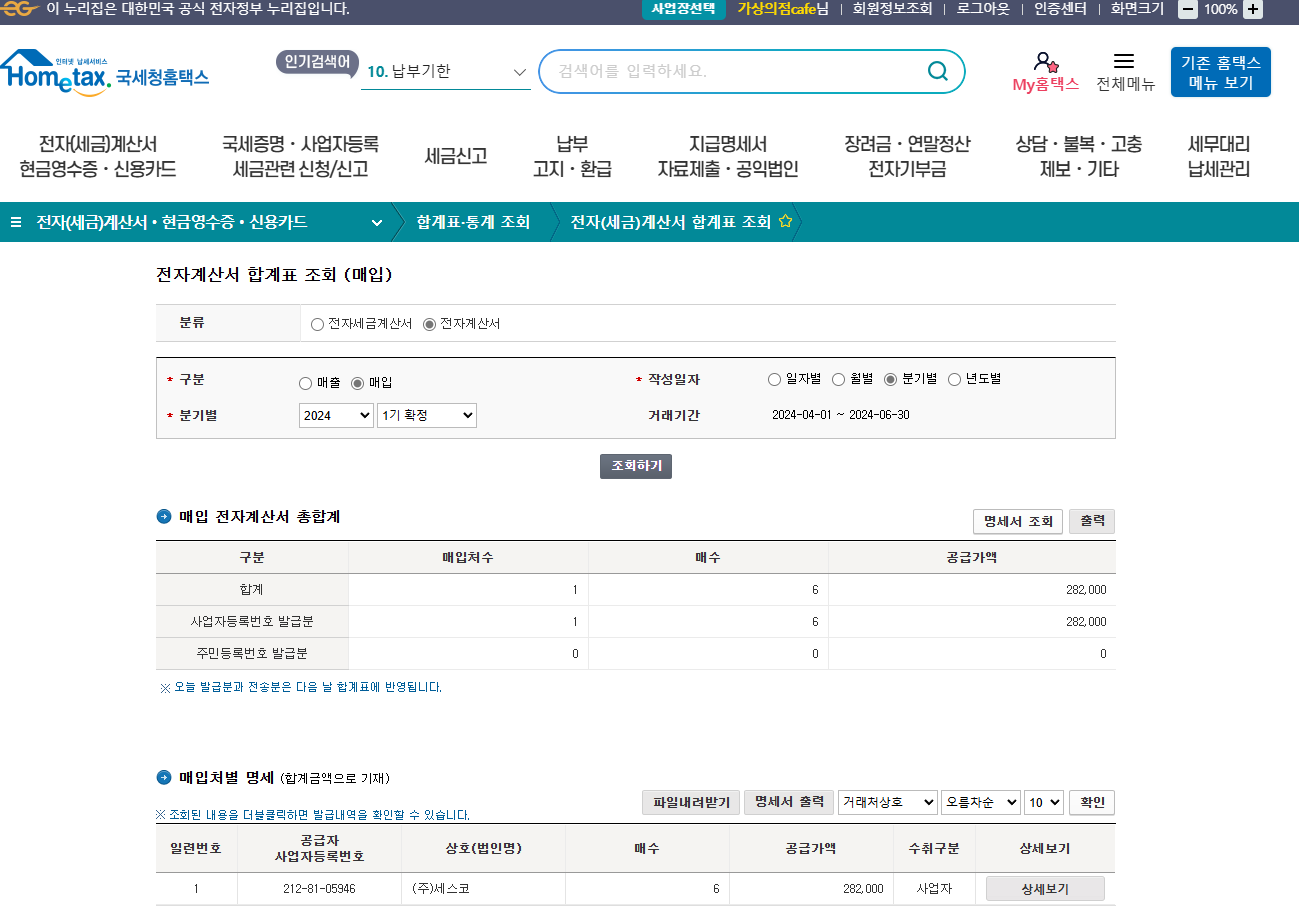Screen dimensions: 1299x907
Task: Click the search keyword input field
Action: pyautogui.click(x=735, y=71)
